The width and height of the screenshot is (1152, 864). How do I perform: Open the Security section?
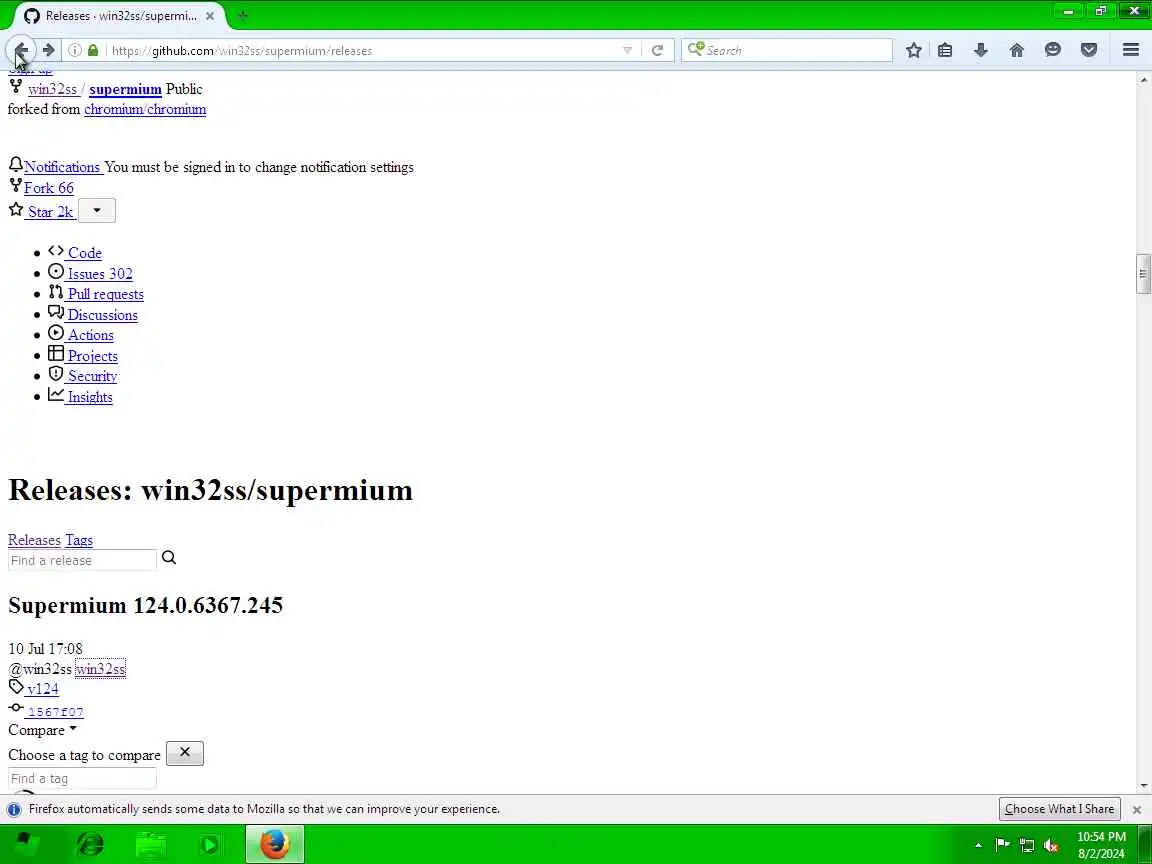click(93, 376)
